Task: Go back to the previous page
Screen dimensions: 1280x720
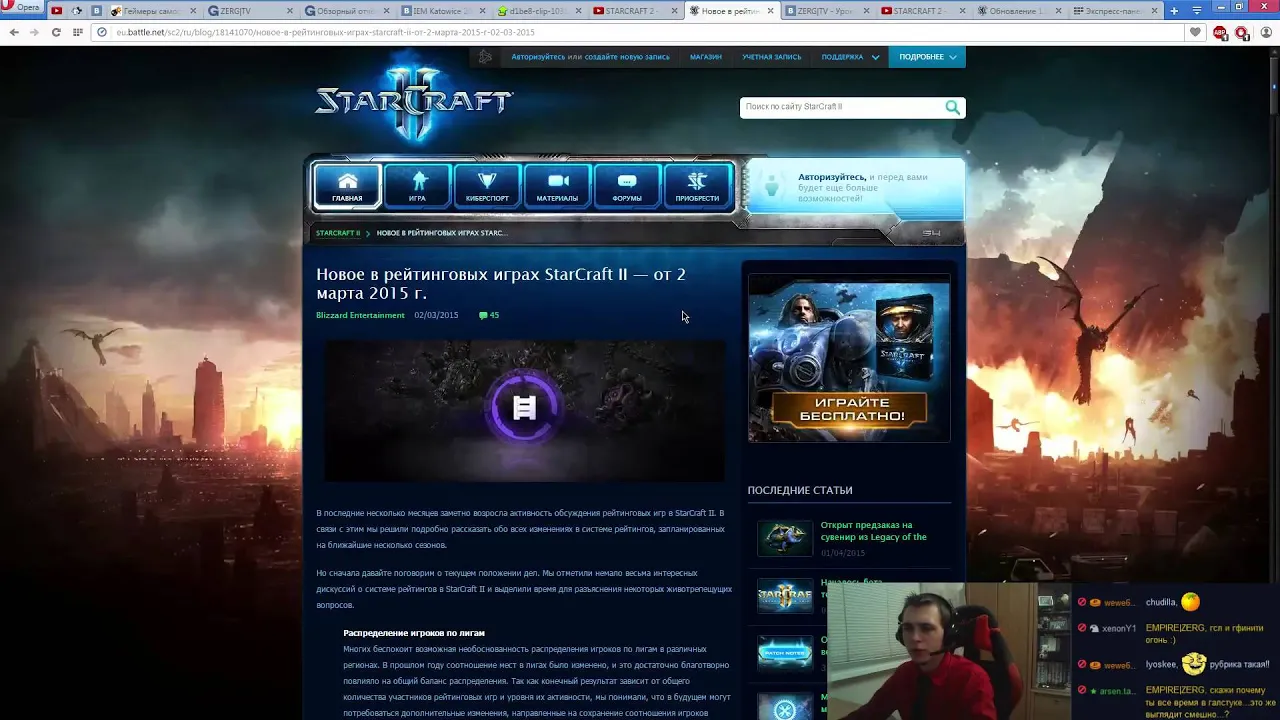Action: click(x=14, y=32)
